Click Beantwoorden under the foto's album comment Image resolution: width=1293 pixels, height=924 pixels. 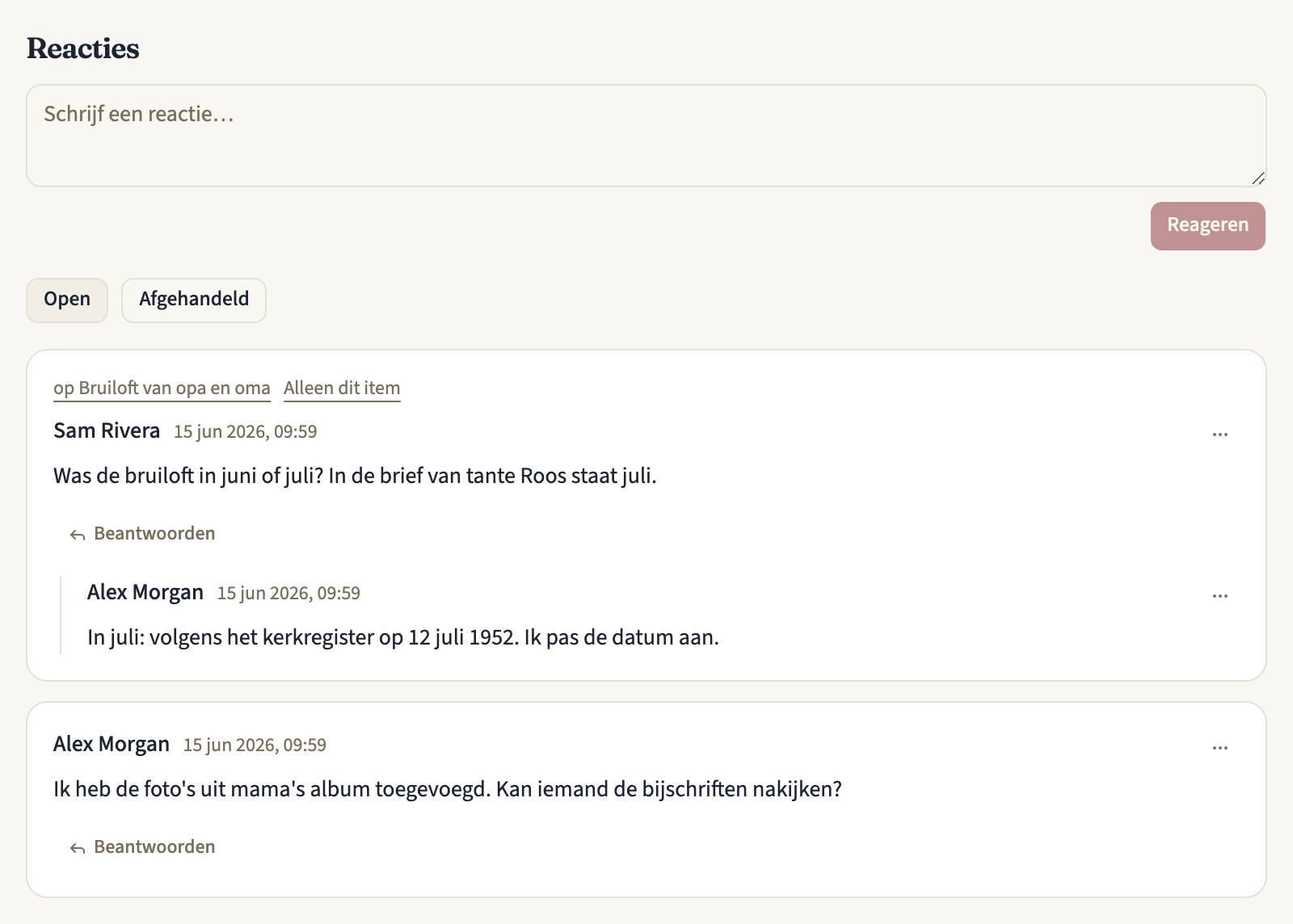[142, 847]
